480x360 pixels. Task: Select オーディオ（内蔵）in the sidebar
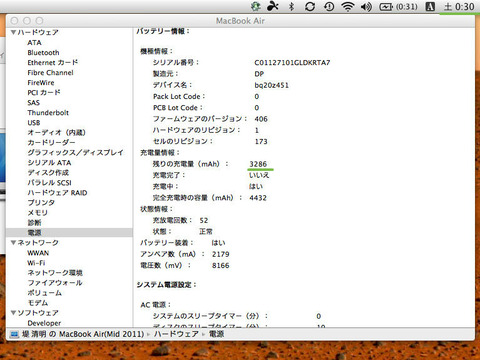(56, 133)
